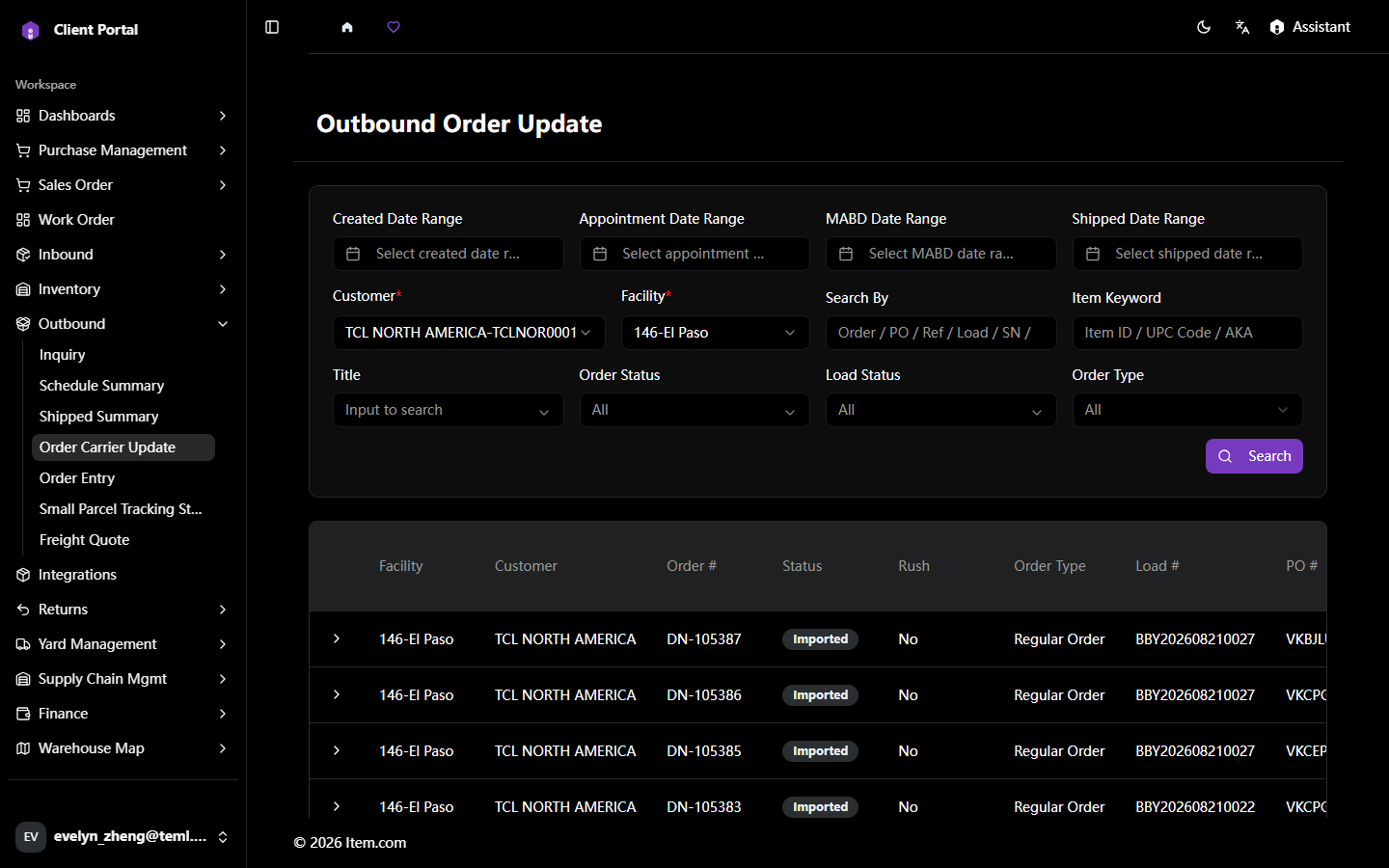This screenshot has height=868, width=1389.
Task: Collapse the Outbound menu chevron
Action: (x=223, y=324)
